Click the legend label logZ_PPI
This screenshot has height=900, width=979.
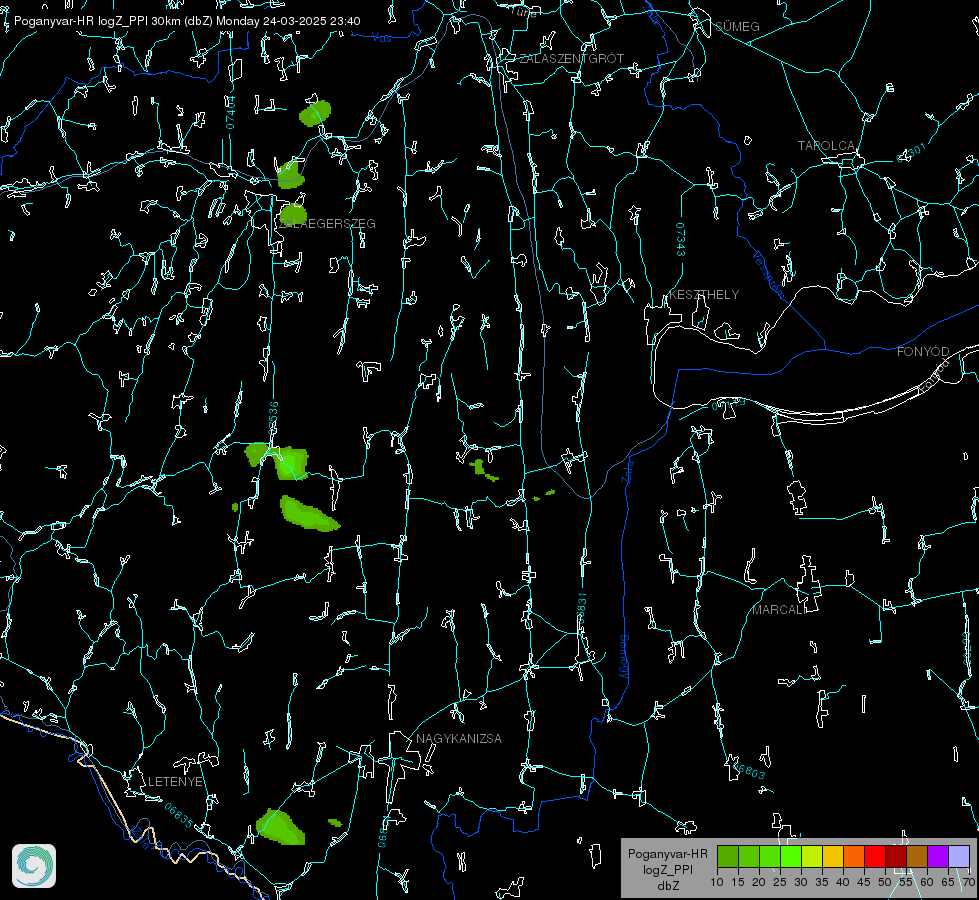[667, 869]
